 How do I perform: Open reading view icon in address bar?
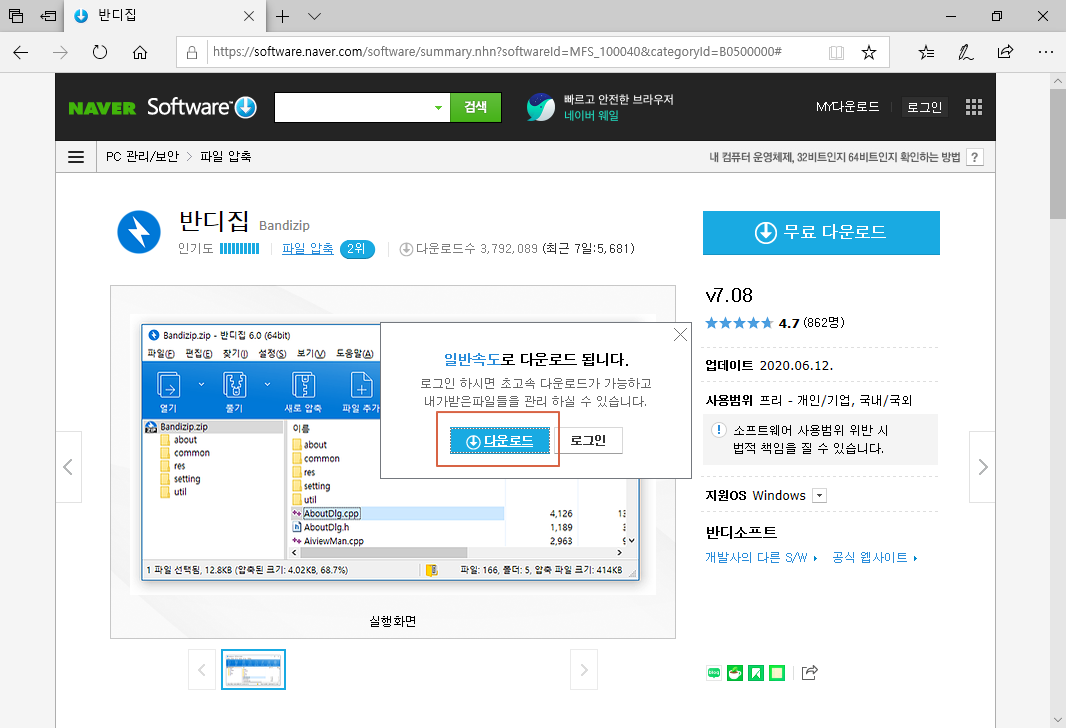click(836, 52)
